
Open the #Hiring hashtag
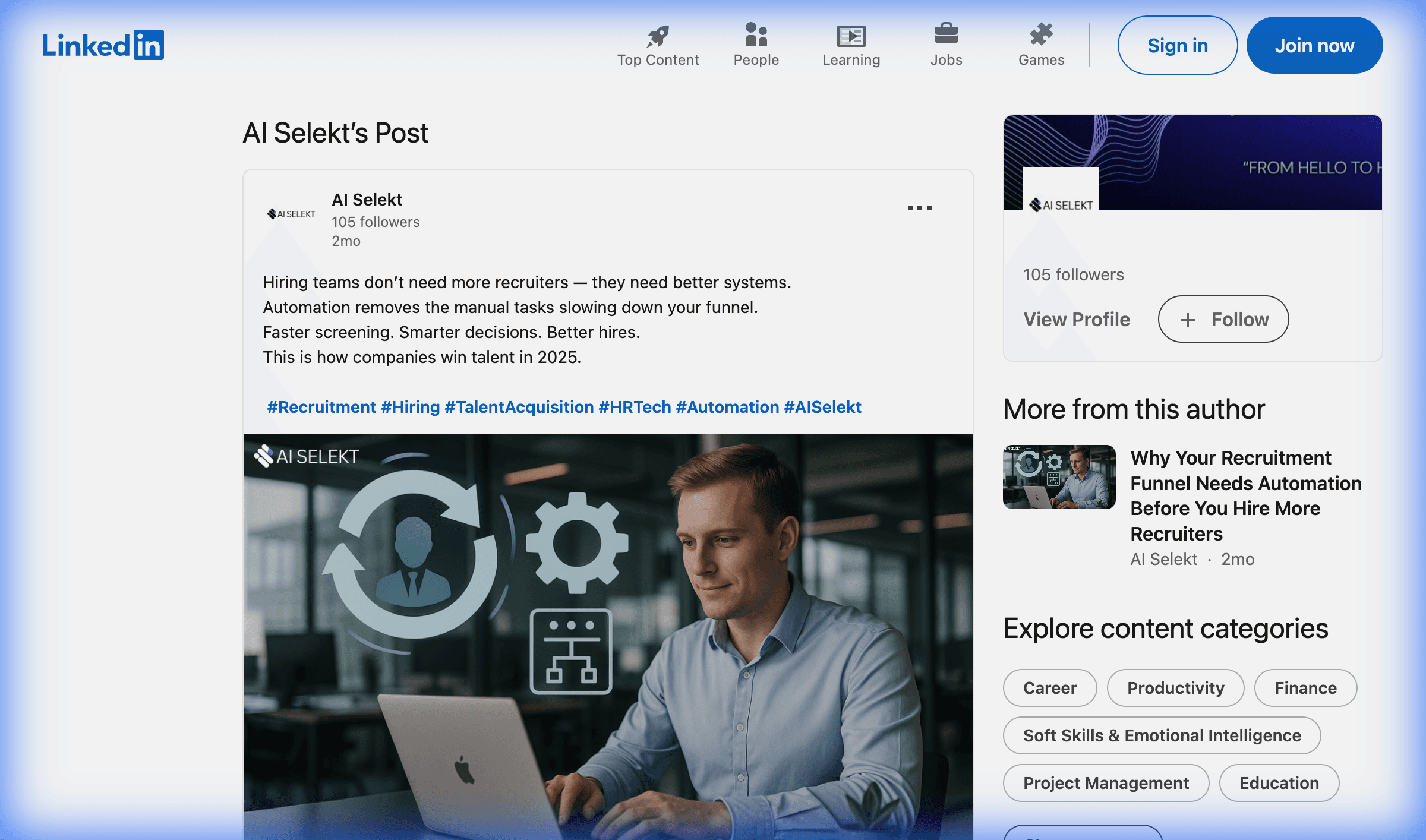pyautogui.click(x=410, y=407)
